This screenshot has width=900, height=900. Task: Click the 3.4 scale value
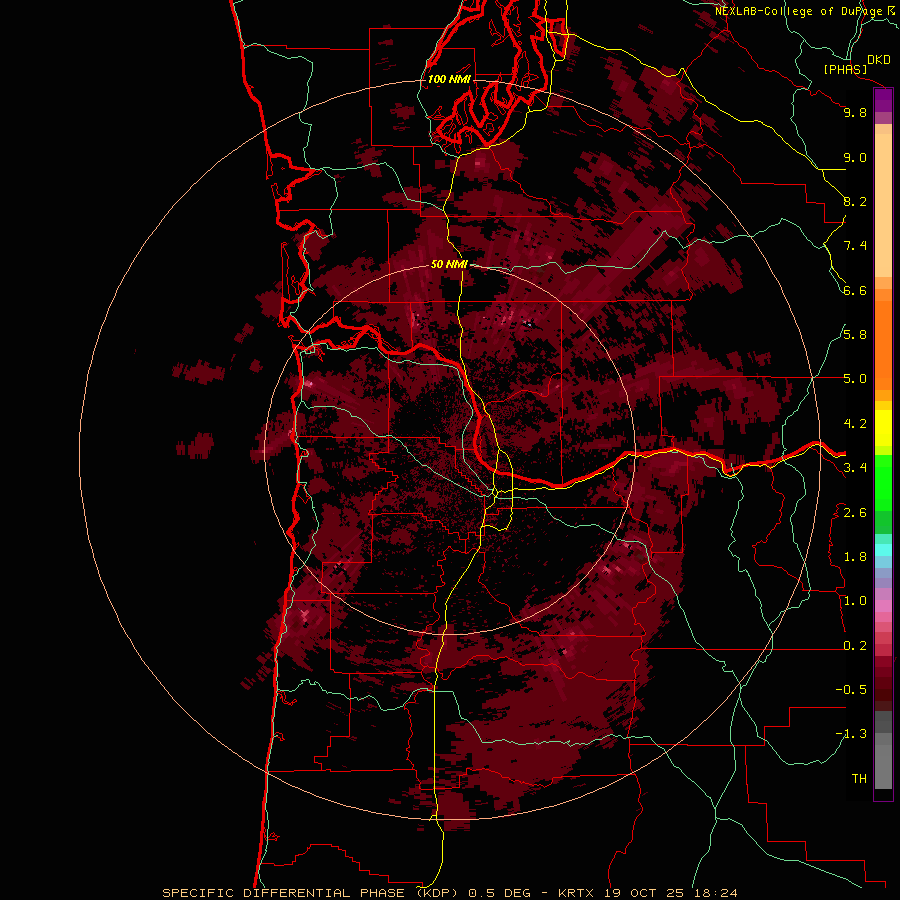(x=855, y=468)
